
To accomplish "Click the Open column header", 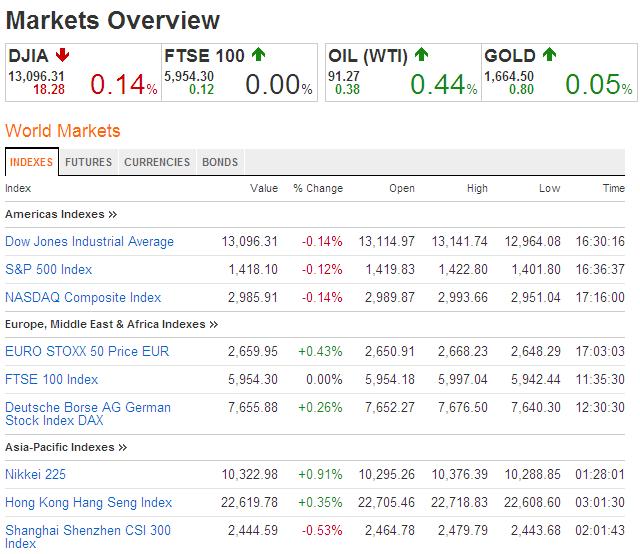I will pos(402,188).
